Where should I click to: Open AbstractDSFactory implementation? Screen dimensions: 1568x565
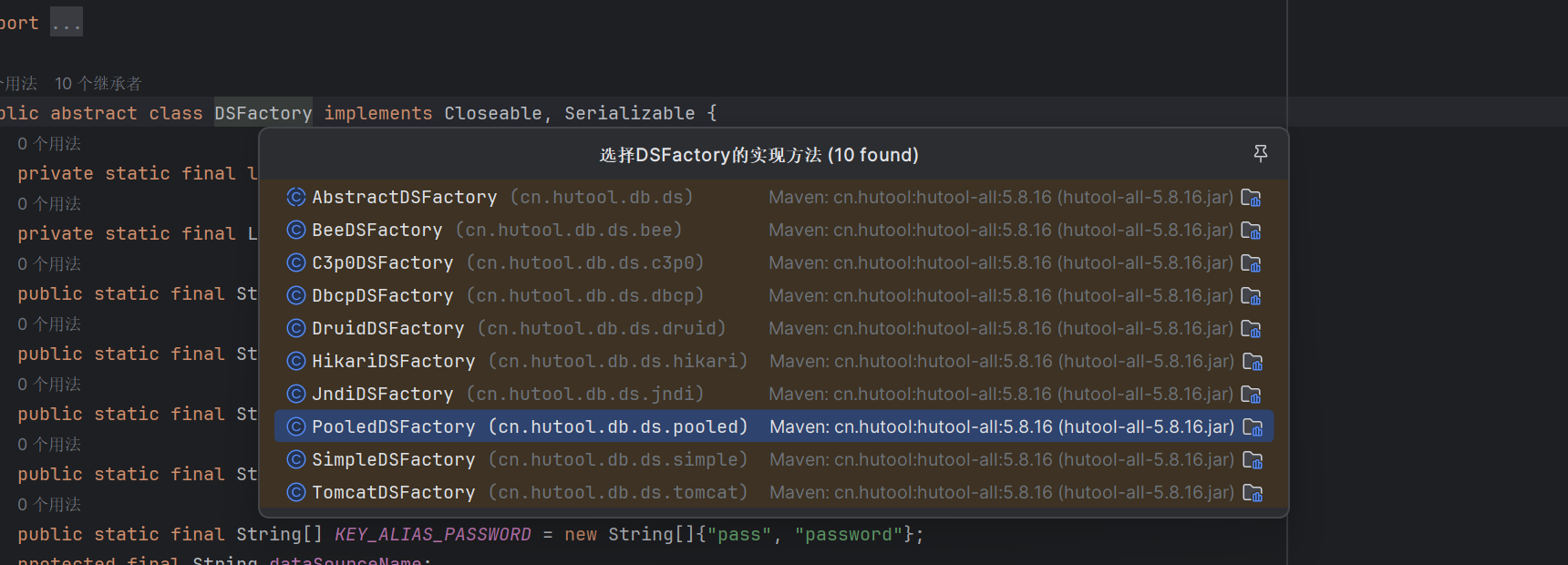774,197
